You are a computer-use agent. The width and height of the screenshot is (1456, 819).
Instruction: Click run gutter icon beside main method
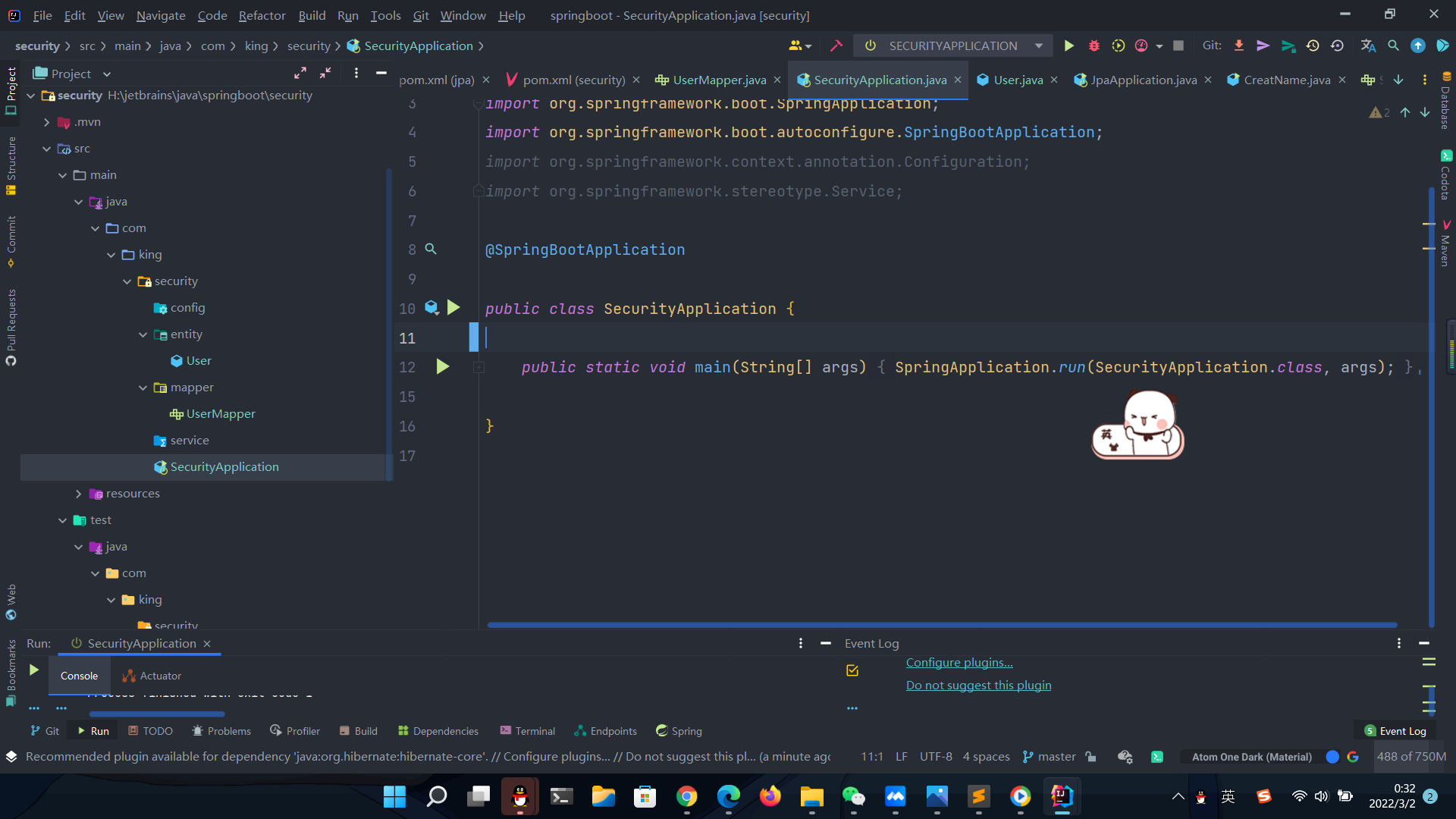[443, 367]
